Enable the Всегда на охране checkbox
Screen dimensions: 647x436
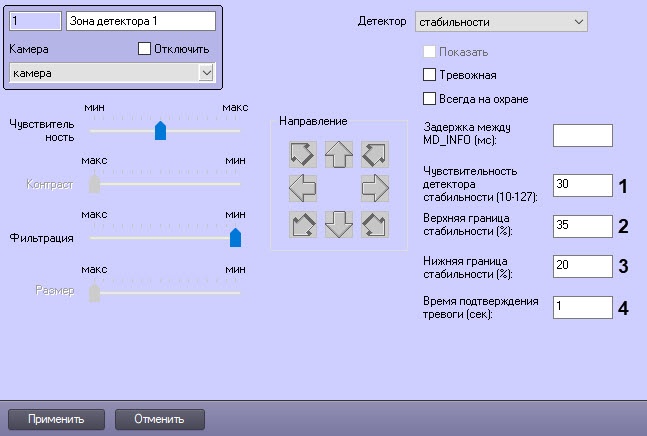(x=431, y=99)
